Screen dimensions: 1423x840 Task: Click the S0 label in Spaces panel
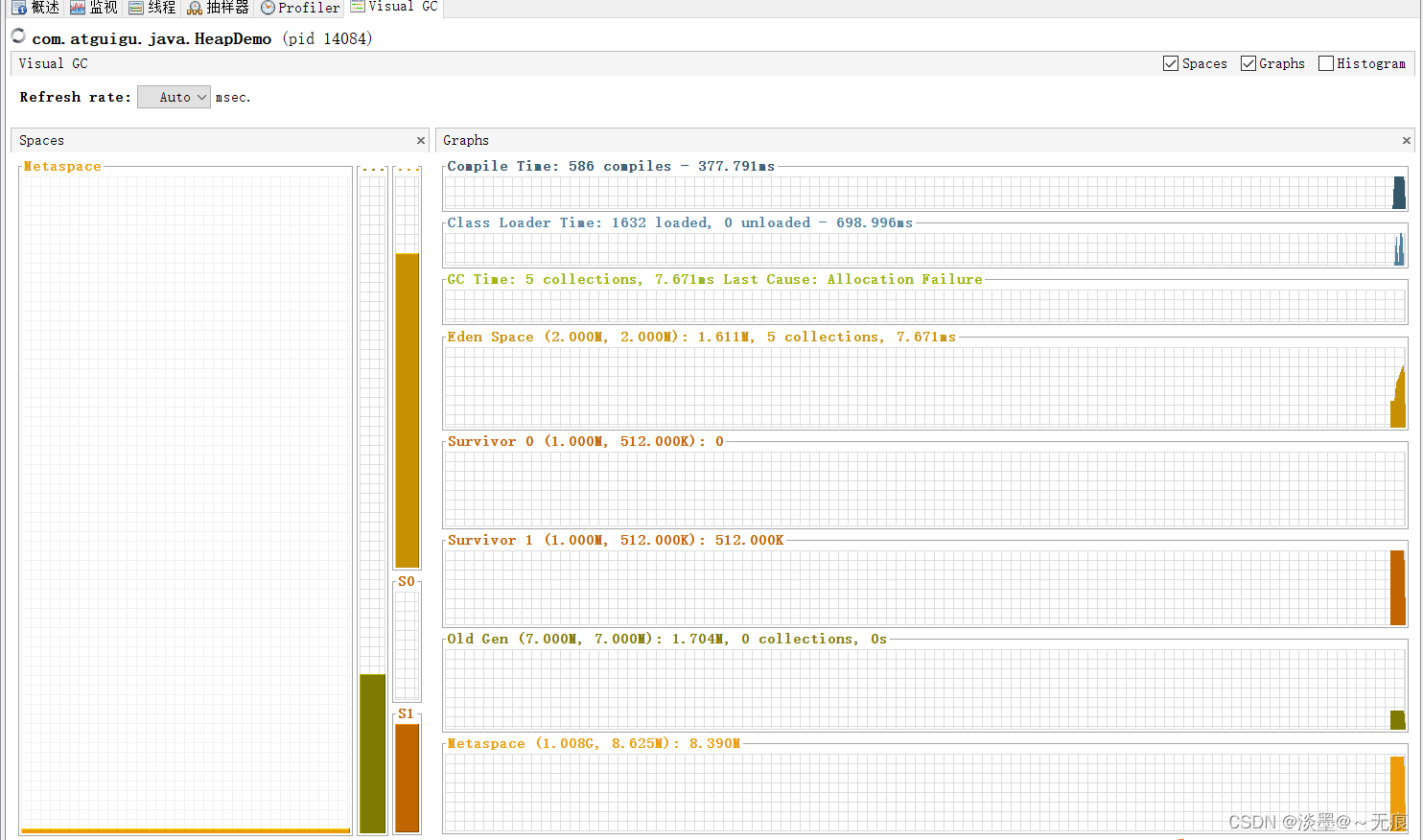[407, 581]
